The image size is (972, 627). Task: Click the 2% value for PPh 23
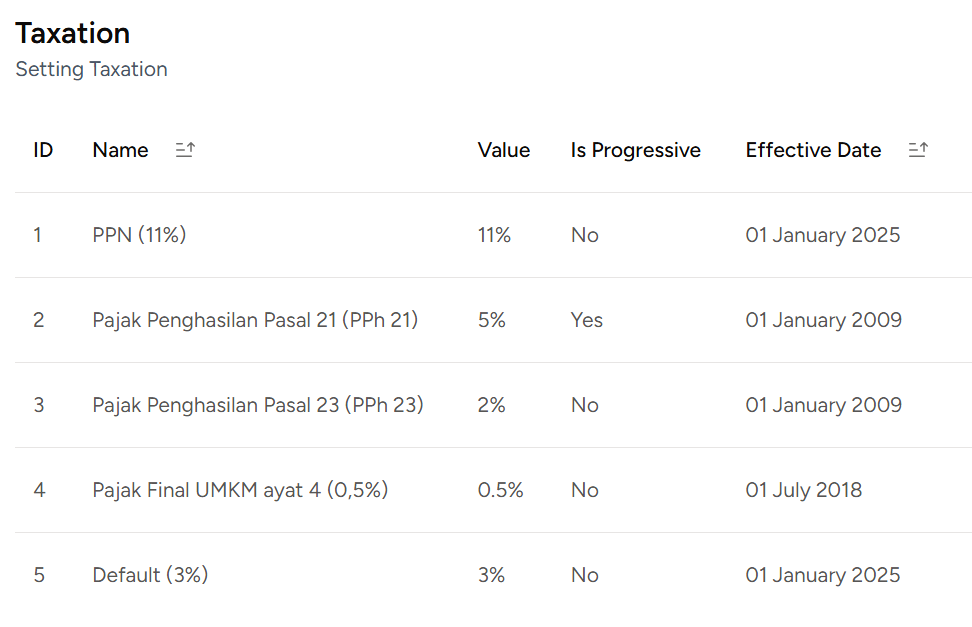click(x=491, y=405)
